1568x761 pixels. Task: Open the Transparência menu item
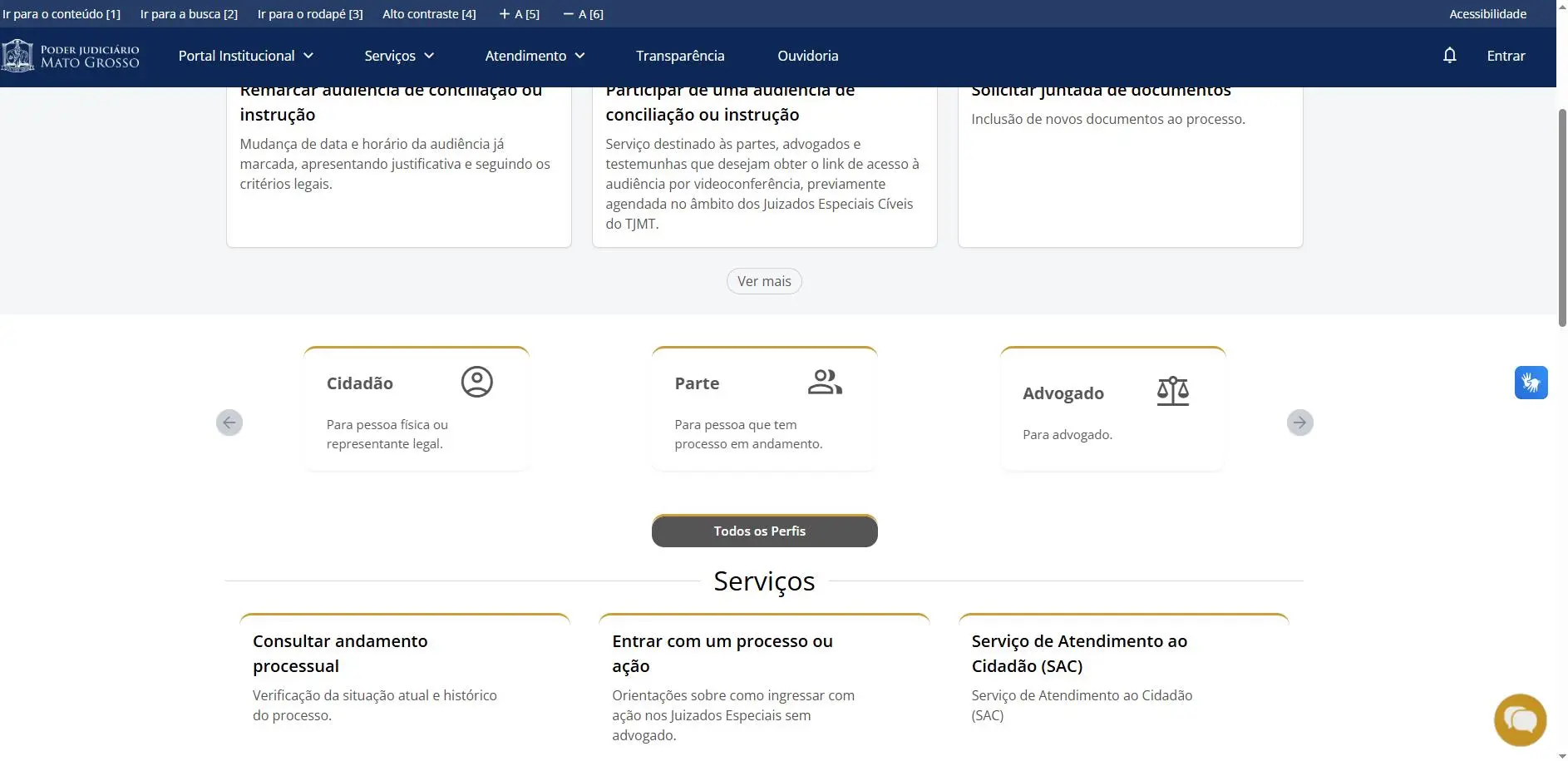(x=679, y=56)
